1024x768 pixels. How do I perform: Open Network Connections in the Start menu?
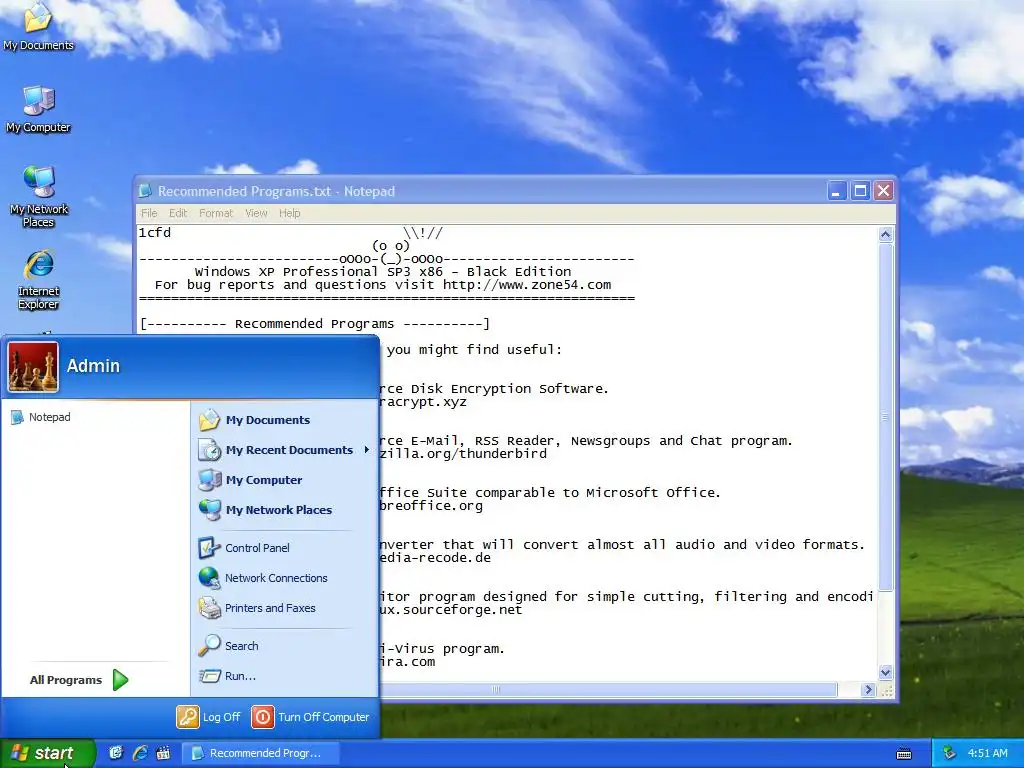263,578
